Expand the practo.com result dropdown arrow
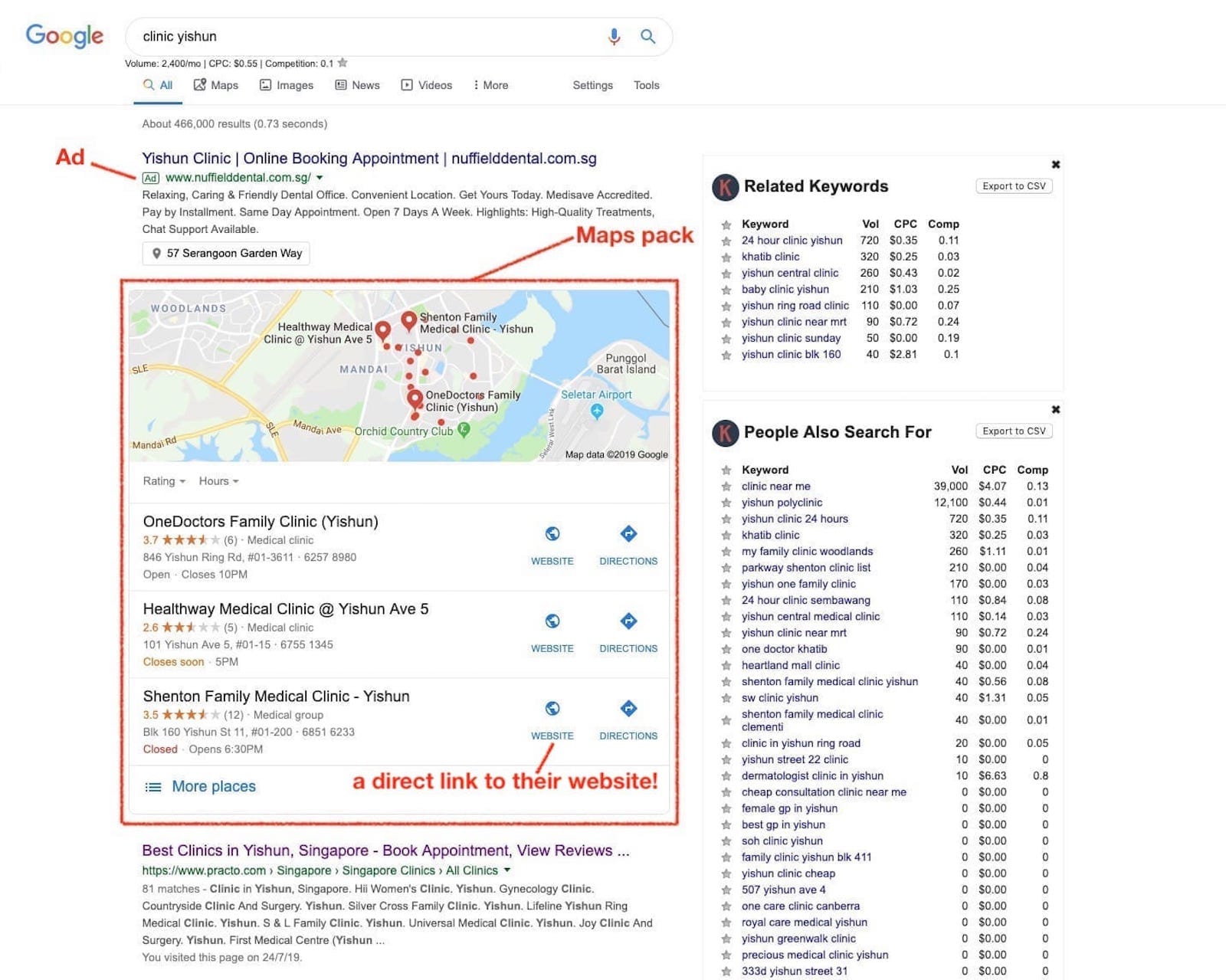Screen dimensions: 1226x980 coord(507,870)
